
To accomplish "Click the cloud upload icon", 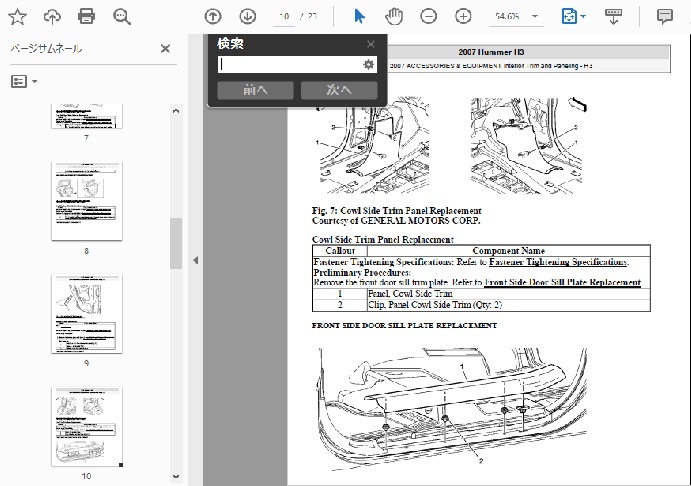I will click(52, 17).
